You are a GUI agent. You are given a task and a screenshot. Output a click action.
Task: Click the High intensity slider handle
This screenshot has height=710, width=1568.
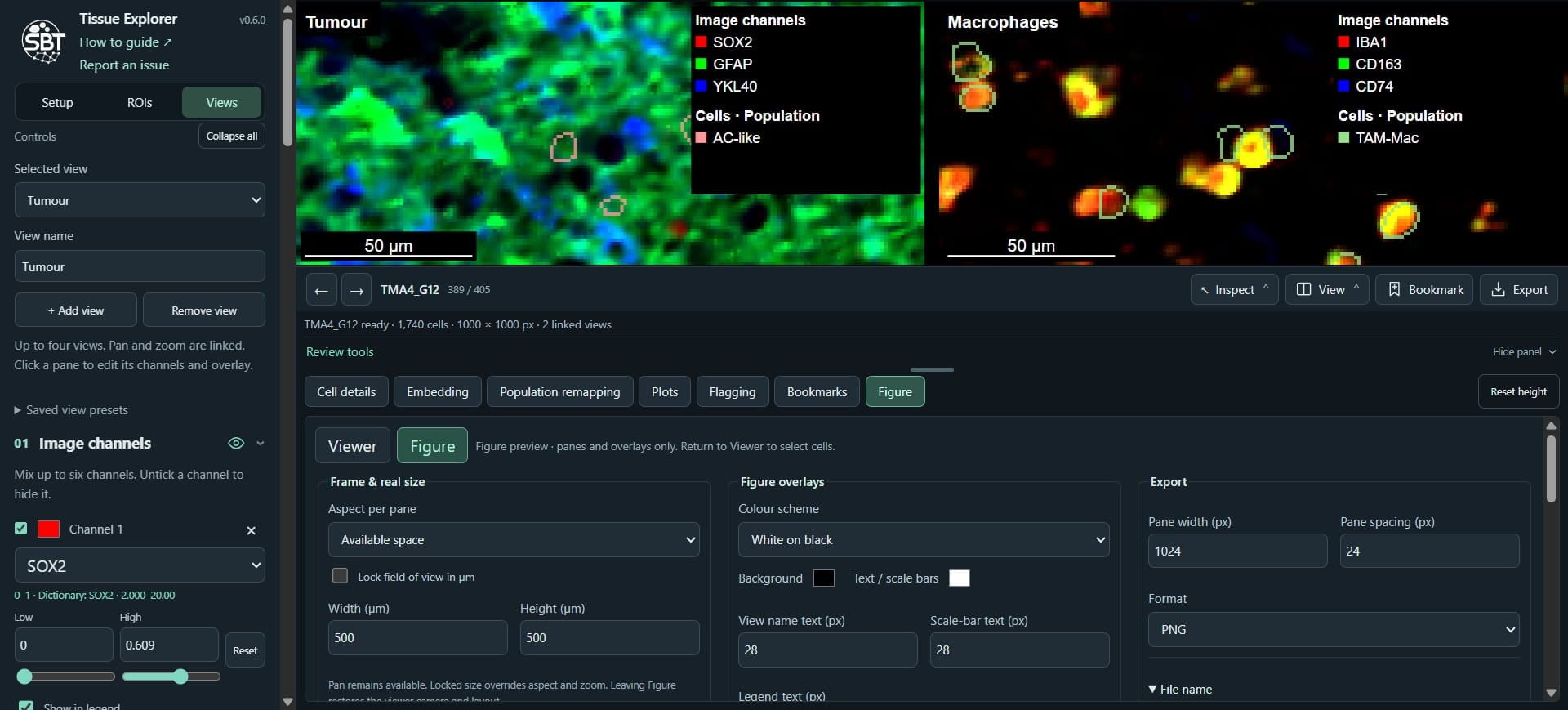[180, 677]
